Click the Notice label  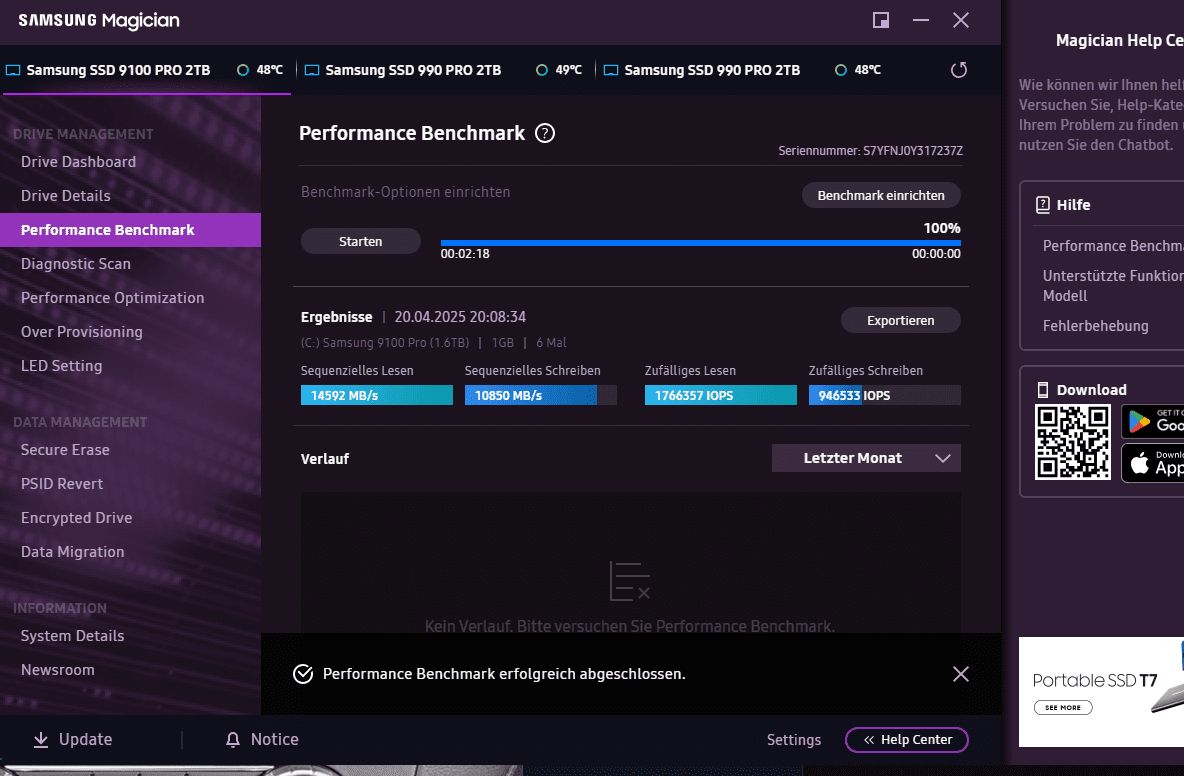pos(275,740)
